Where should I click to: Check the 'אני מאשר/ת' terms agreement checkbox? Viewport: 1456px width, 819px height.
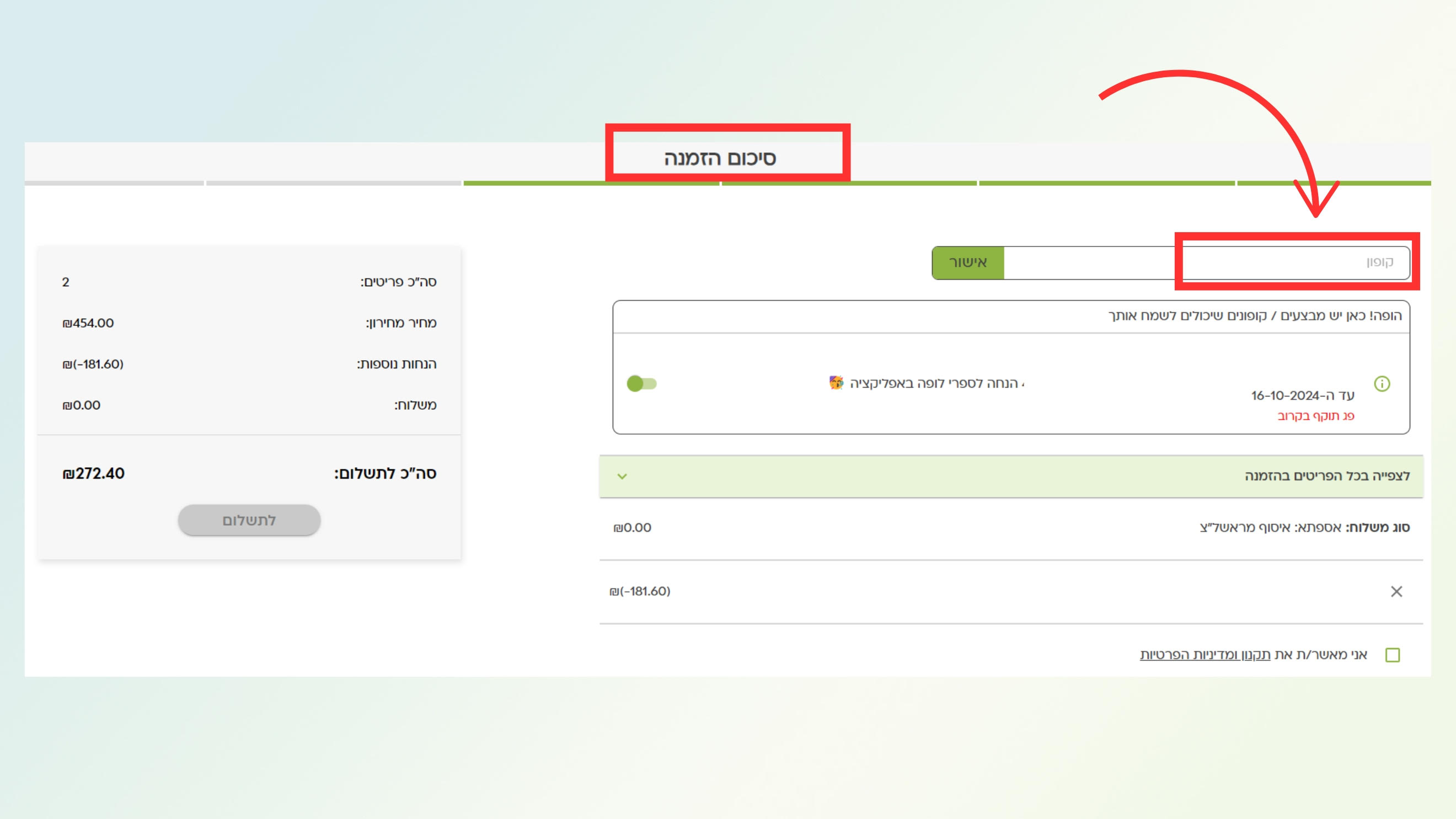pos(1392,655)
